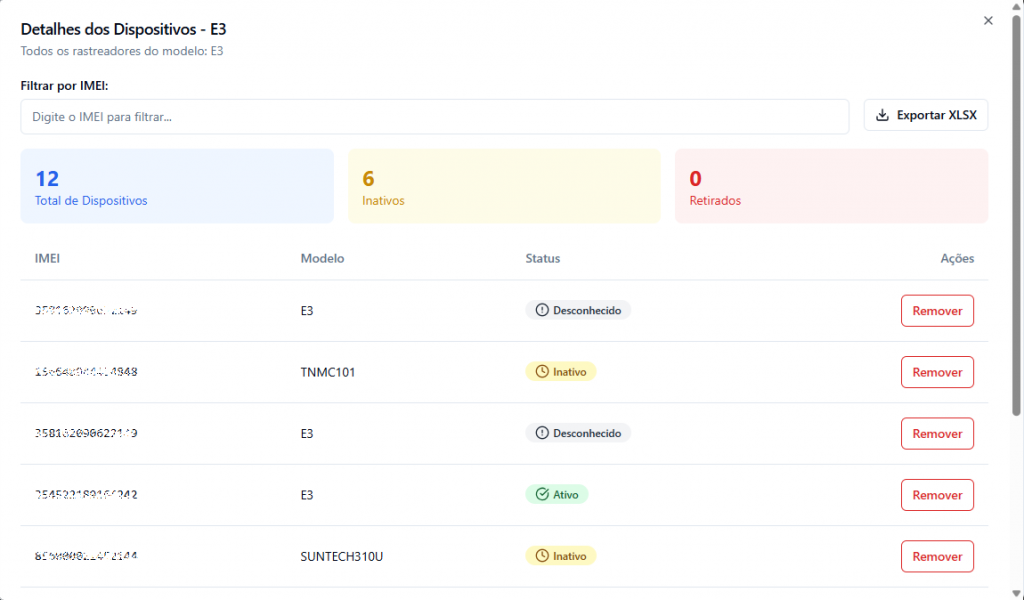1024x600 pixels.
Task: Click the clock icon in SUNTECH310U status
Action: tap(542, 556)
